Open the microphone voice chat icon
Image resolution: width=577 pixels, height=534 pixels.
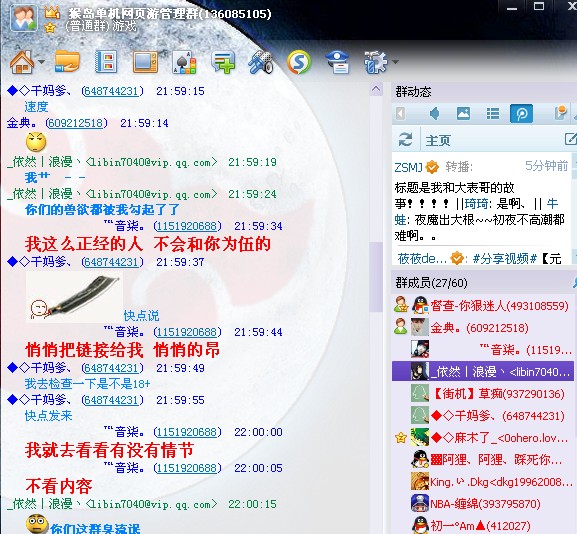261,62
